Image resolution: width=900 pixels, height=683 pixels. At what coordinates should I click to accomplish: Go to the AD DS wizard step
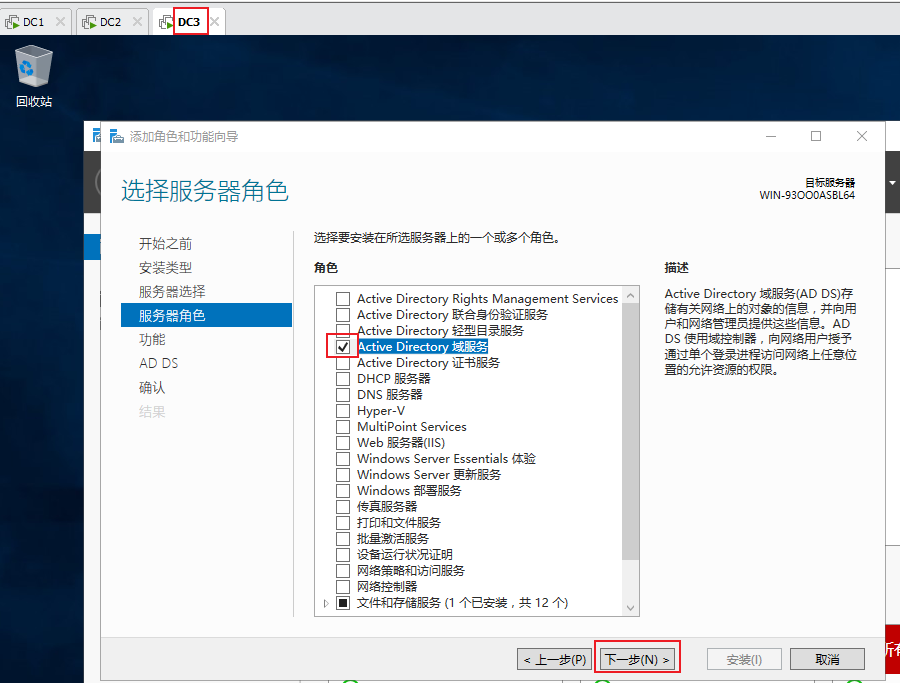[158, 363]
